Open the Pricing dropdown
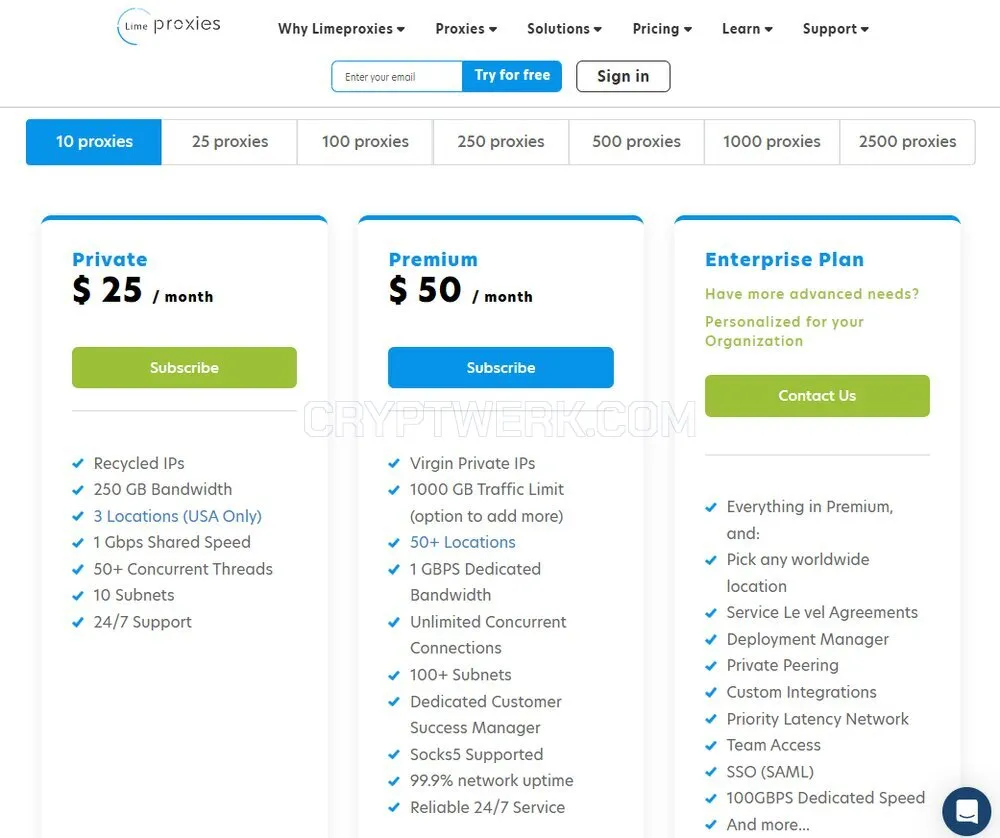 point(662,29)
